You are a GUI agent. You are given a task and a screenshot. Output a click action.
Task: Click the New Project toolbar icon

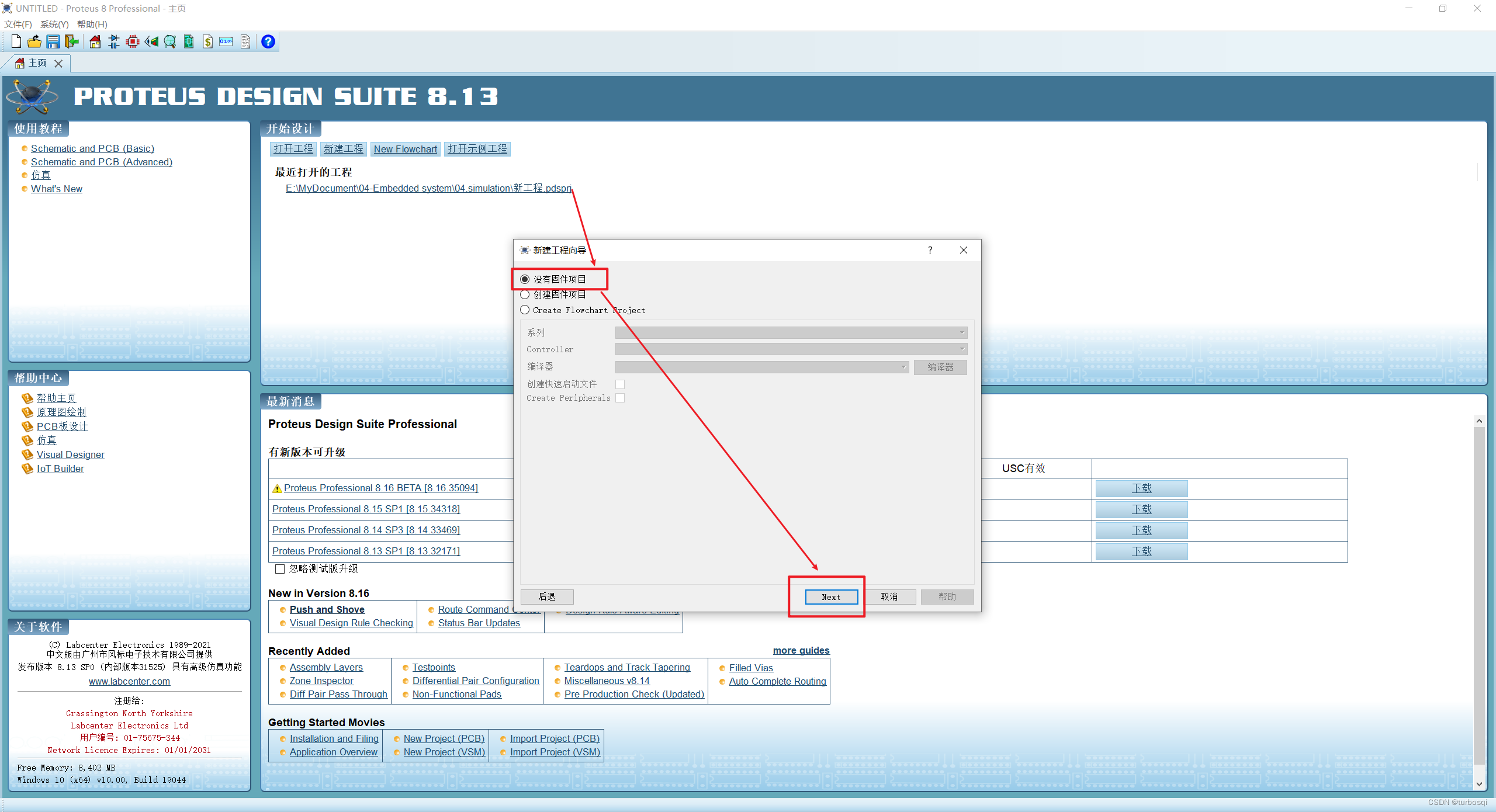click(16, 41)
